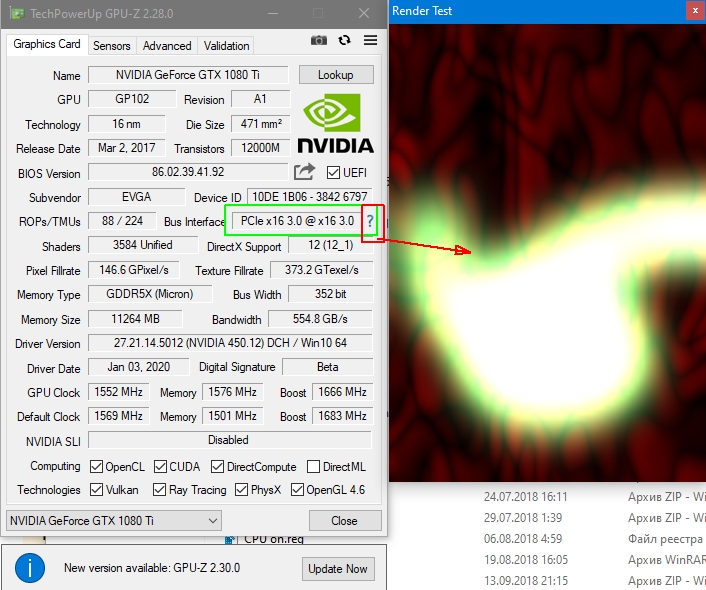Image resolution: width=706 pixels, height=590 pixels.
Task: Take a GPU-Z screenshot with the camera icon
Action: click(319, 41)
